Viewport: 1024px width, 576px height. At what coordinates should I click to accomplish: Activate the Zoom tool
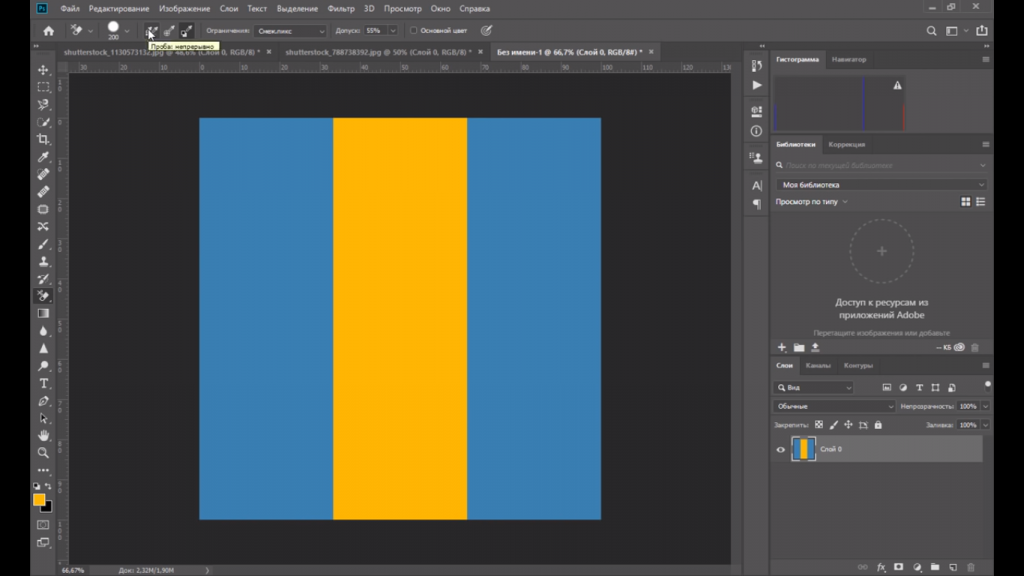(x=43, y=453)
